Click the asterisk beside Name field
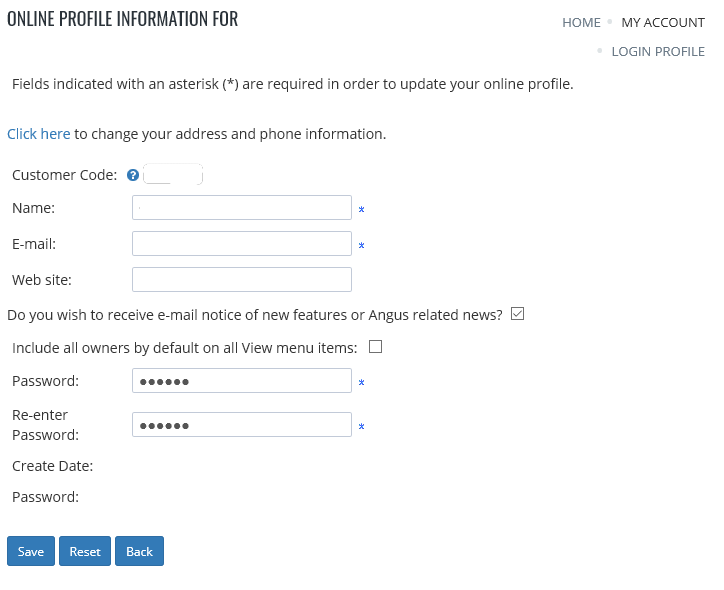The image size is (724, 590). (362, 210)
